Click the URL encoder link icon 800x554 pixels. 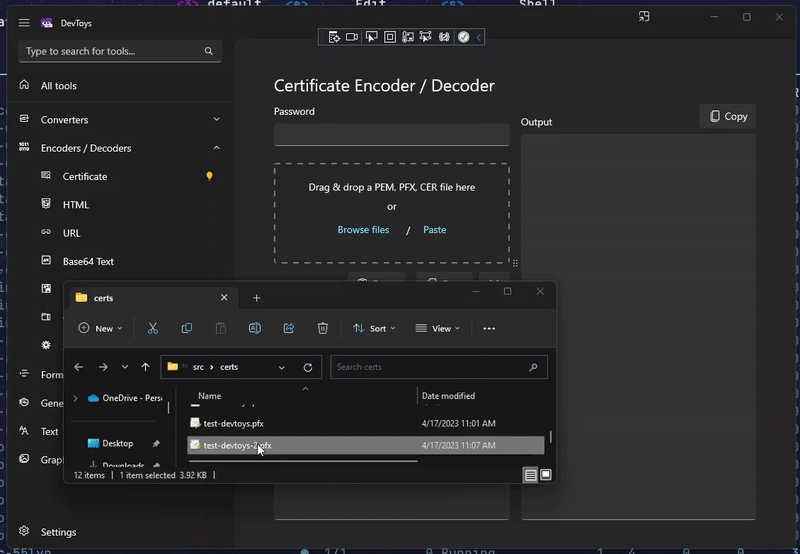[46, 232]
